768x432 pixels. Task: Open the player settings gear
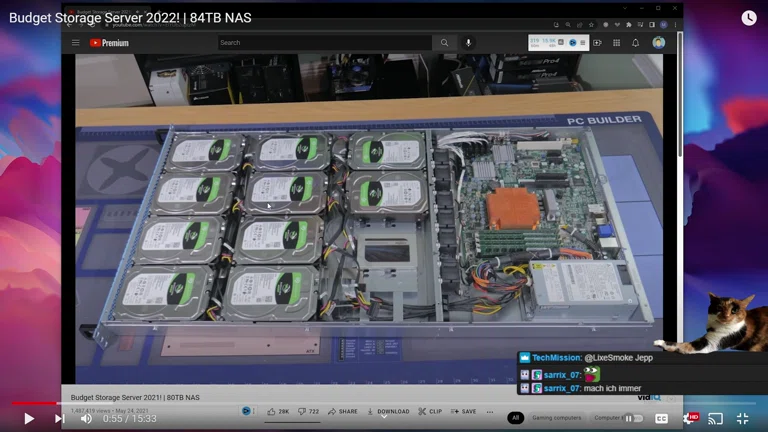coord(689,418)
